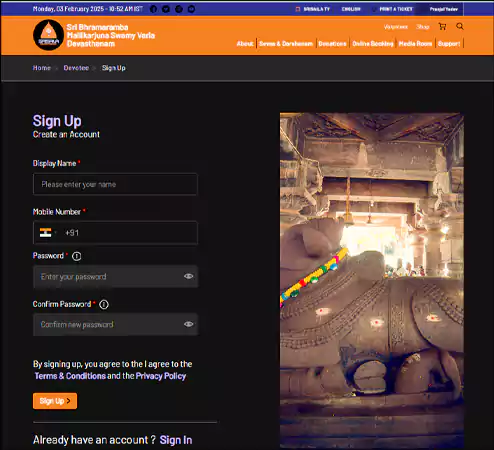
Task: Open the Twitter social icon
Action: 166,9
